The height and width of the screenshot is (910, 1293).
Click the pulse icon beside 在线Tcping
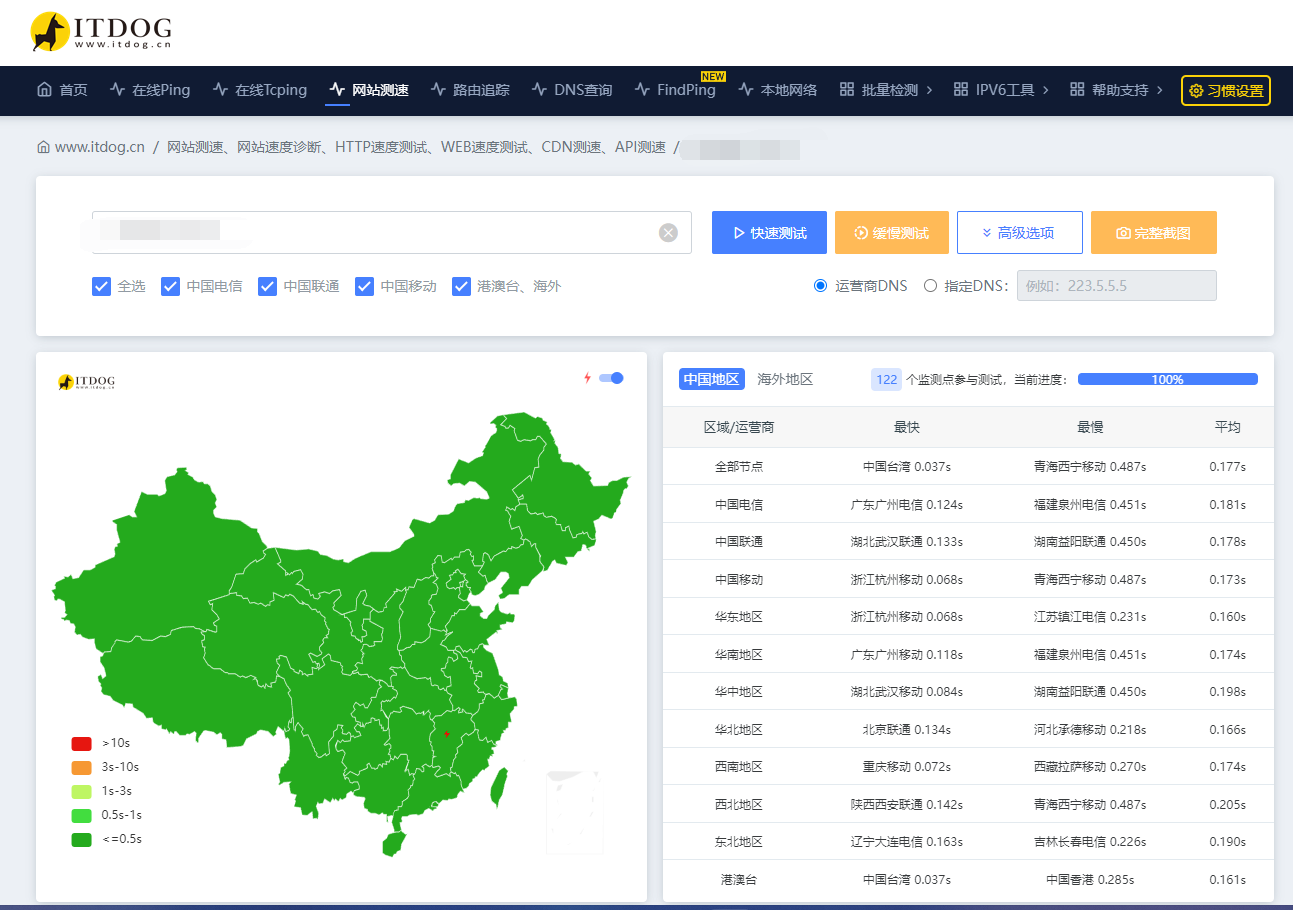221,89
